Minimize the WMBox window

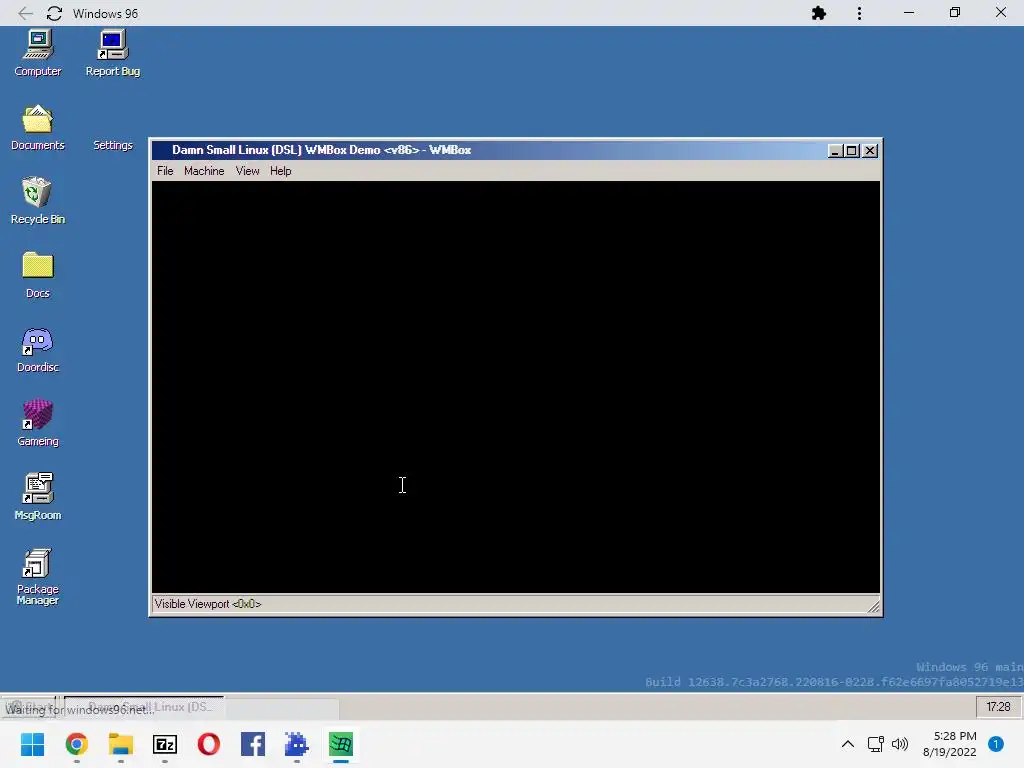[x=835, y=151]
